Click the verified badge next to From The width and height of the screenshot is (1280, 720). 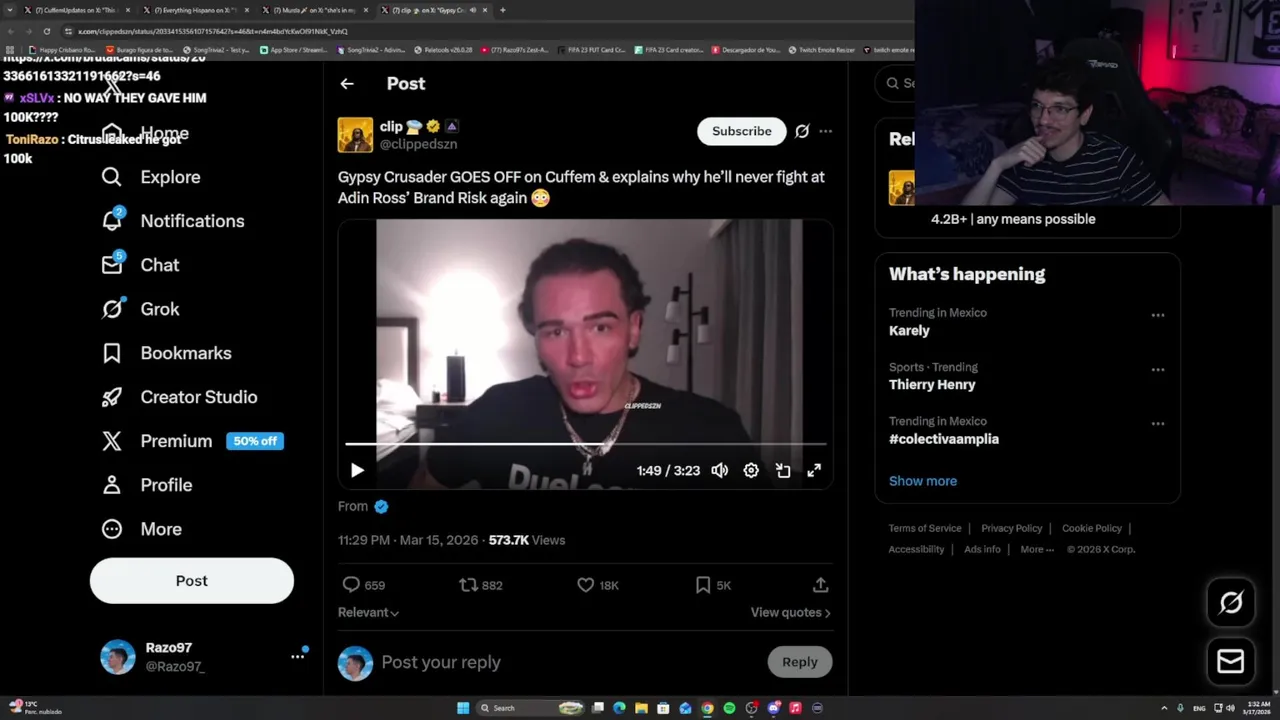pos(381,507)
